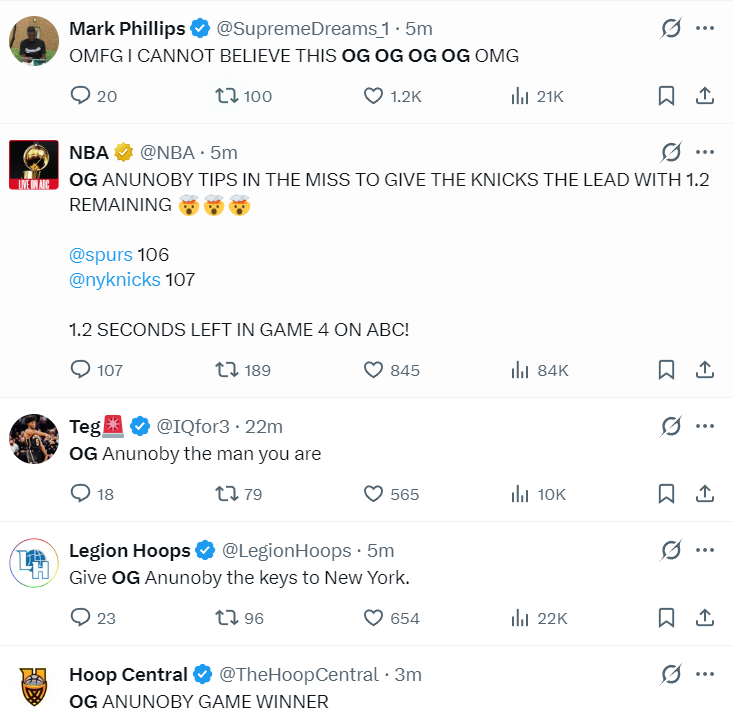
Task: Share the Legion Hoops tweet
Action: point(704,618)
